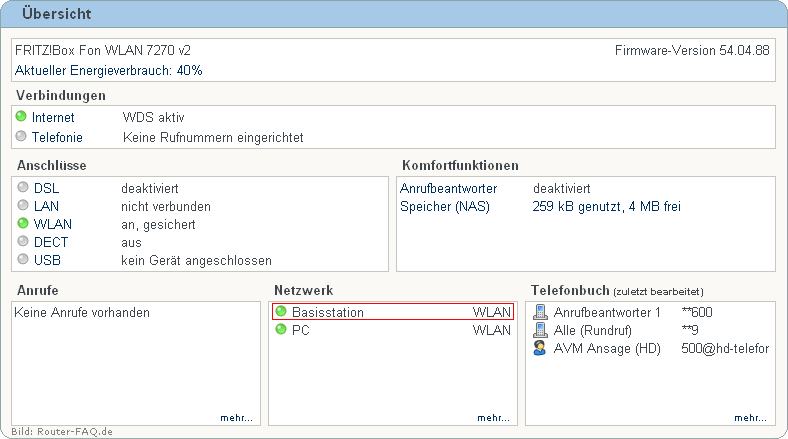Click 'mehr...' in the Anrufe panel
The image size is (788, 439).
coord(236,418)
